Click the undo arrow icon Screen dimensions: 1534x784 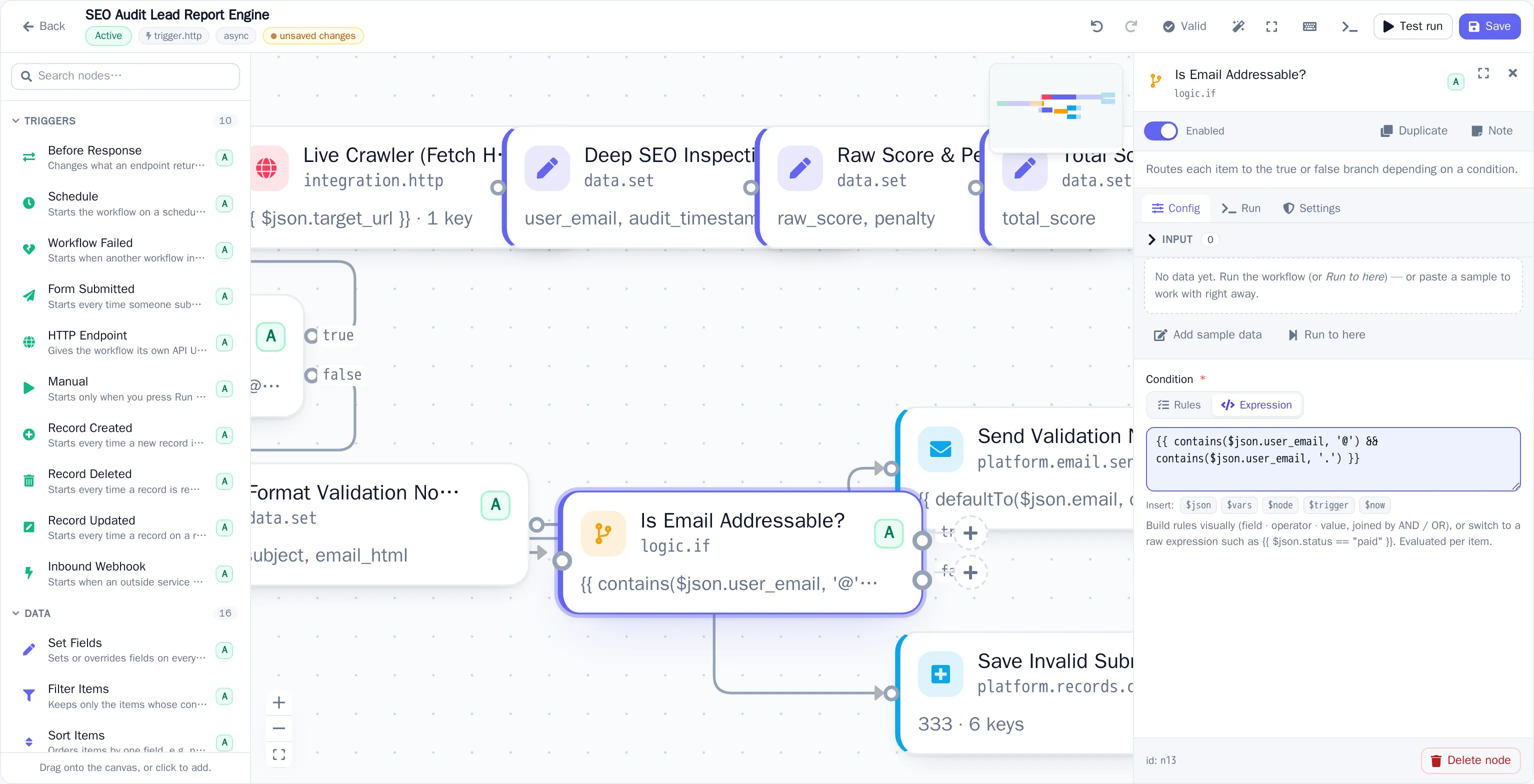coord(1096,26)
